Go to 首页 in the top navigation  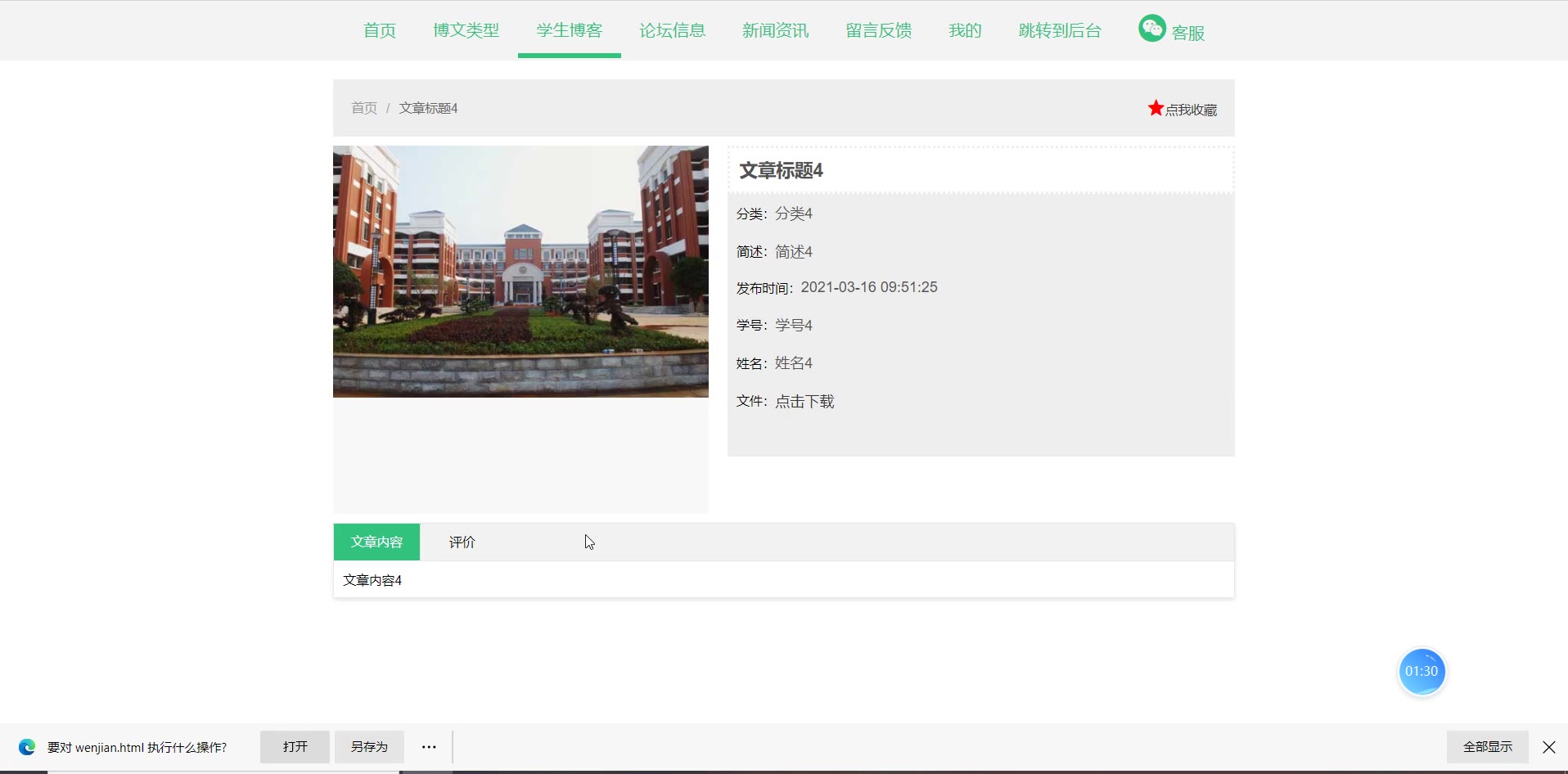(380, 30)
